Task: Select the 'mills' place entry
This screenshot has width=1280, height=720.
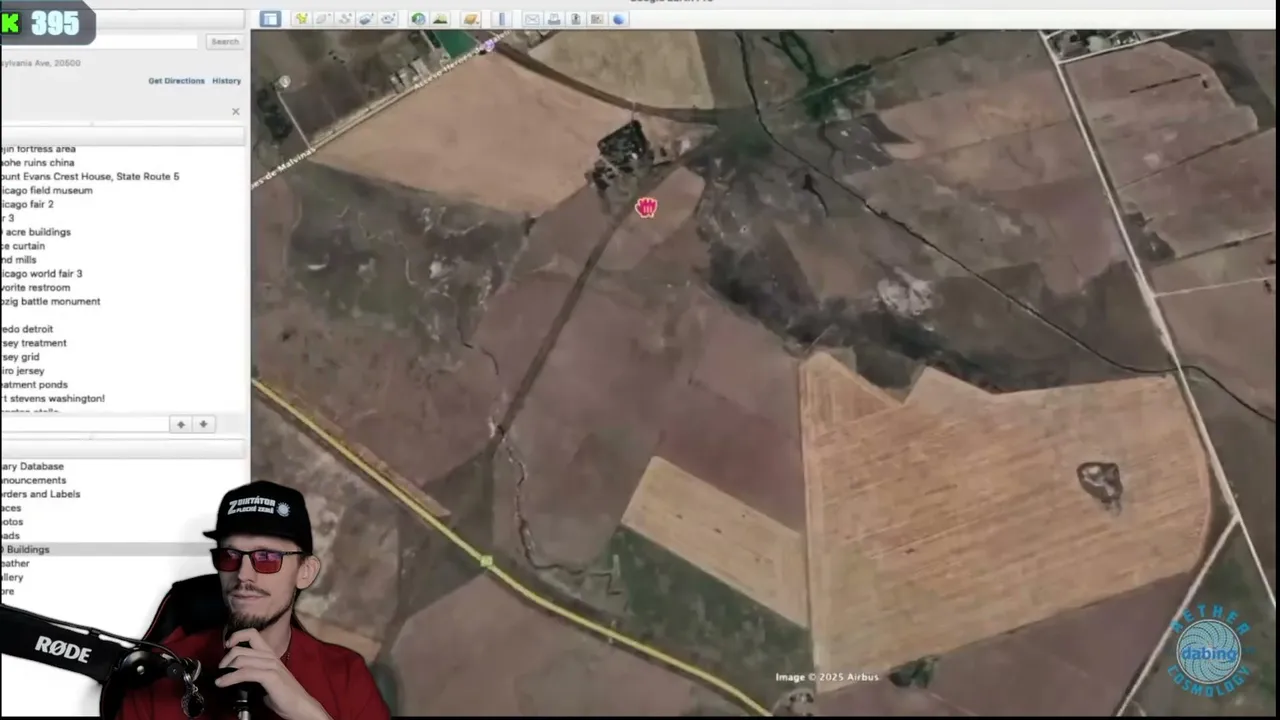Action: pyautogui.click(x=18, y=260)
